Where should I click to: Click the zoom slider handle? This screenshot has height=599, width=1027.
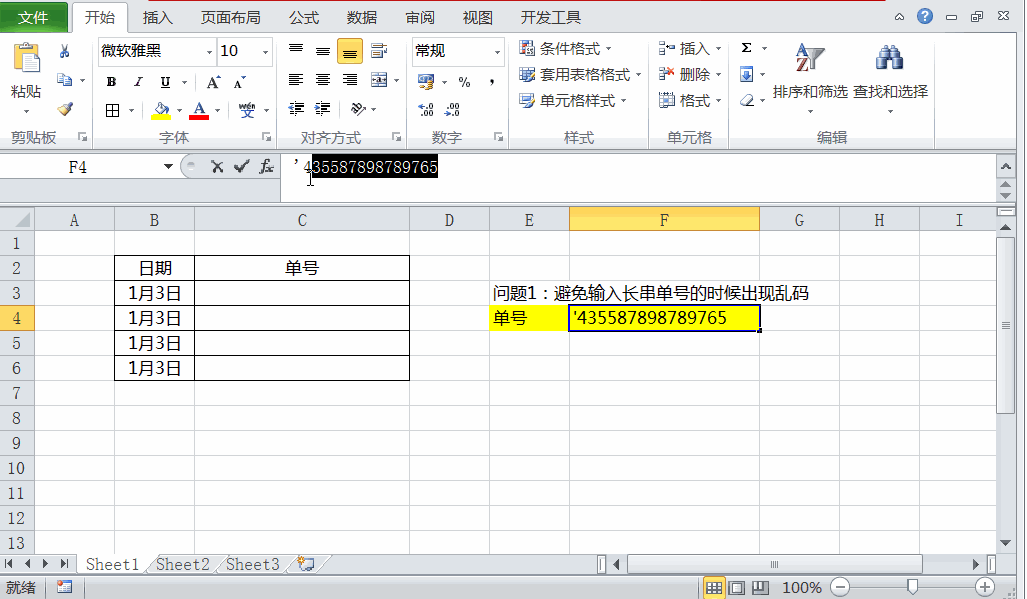pyautogui.click(x=912, y=587)
